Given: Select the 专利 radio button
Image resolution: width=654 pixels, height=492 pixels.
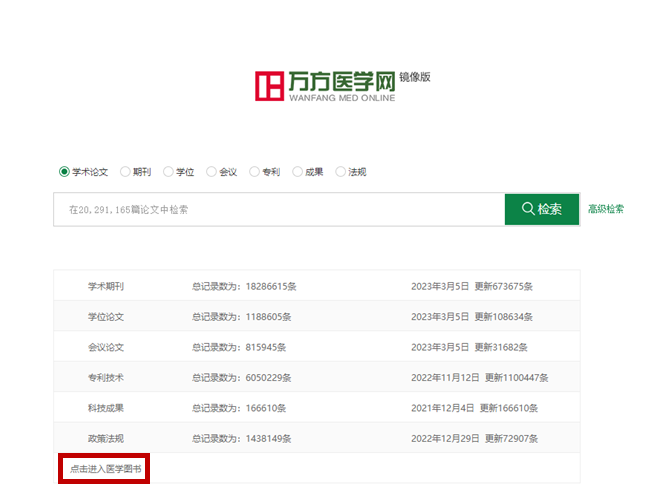Looking at the screenshot, I should [x=254, y=172].
